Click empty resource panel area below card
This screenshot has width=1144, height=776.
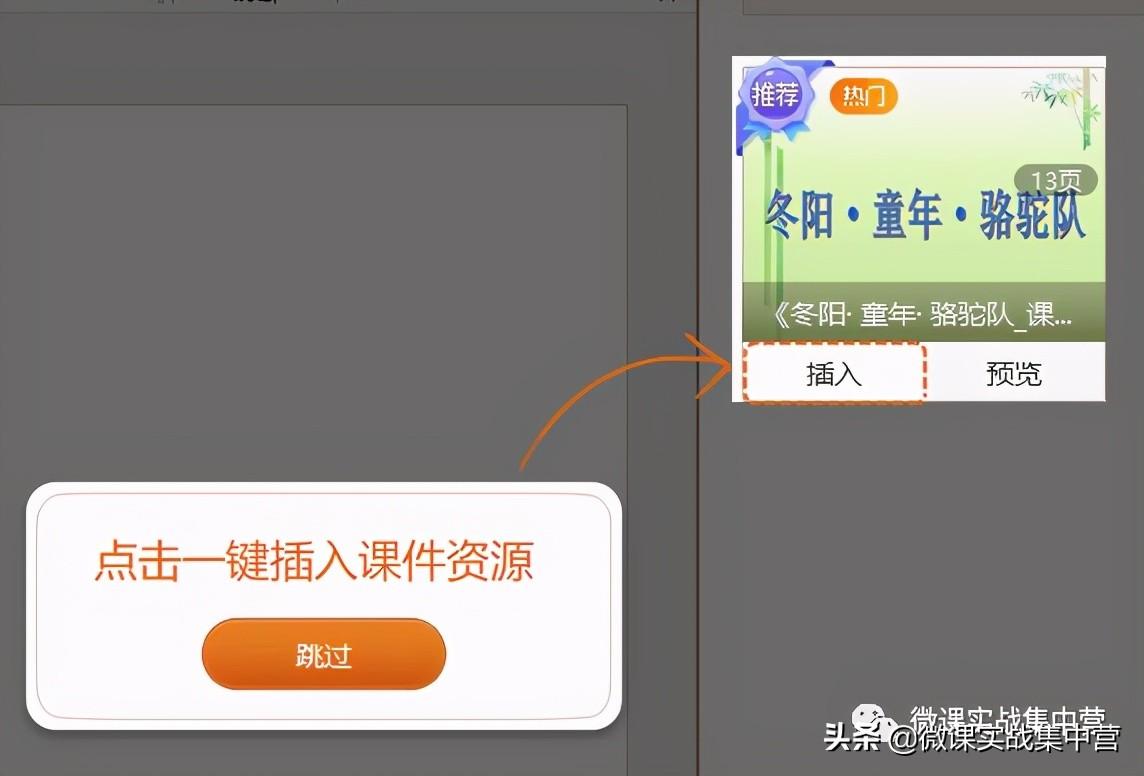[x=922, y=554]
